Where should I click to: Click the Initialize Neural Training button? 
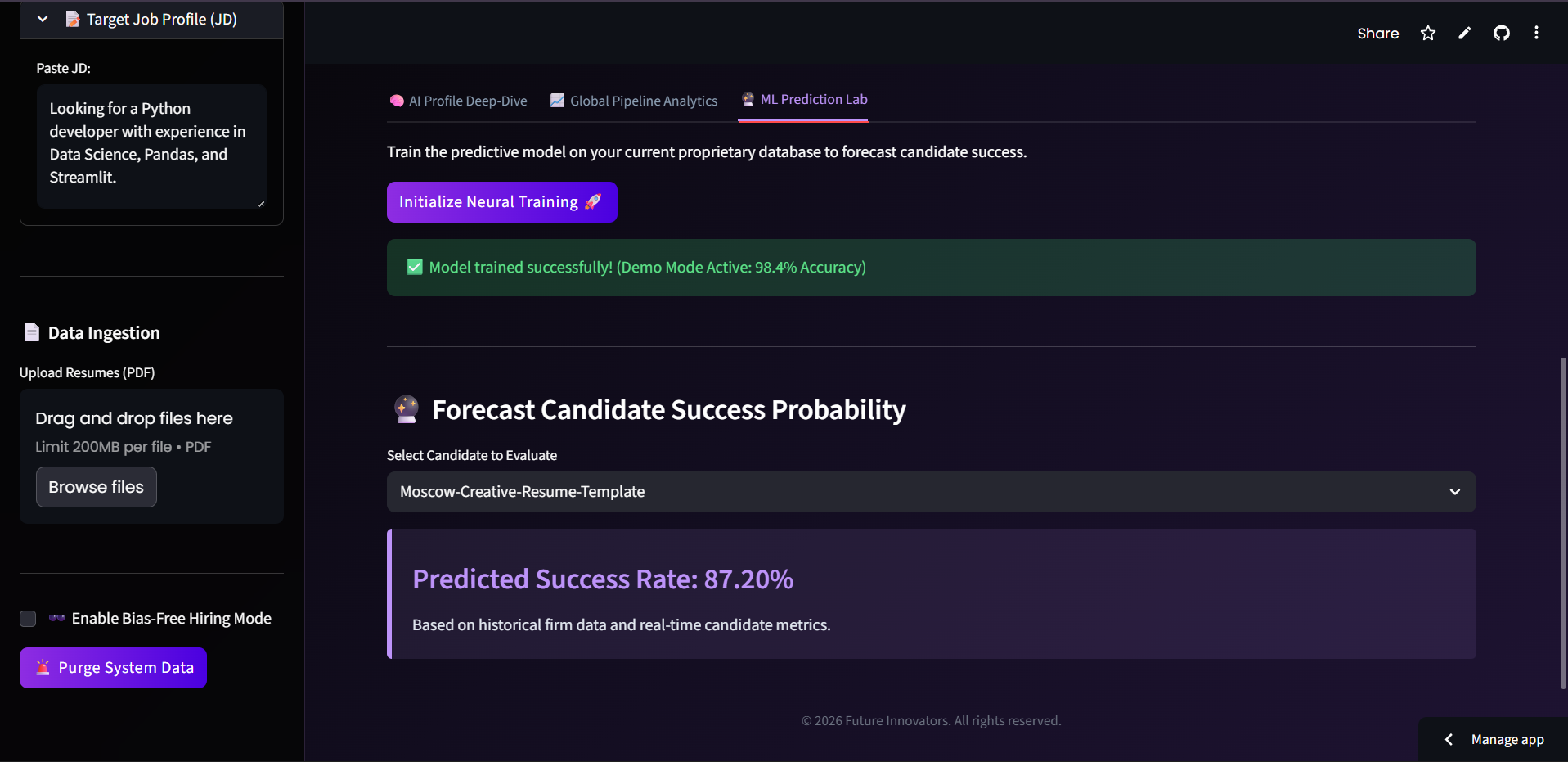click(501, 201)
